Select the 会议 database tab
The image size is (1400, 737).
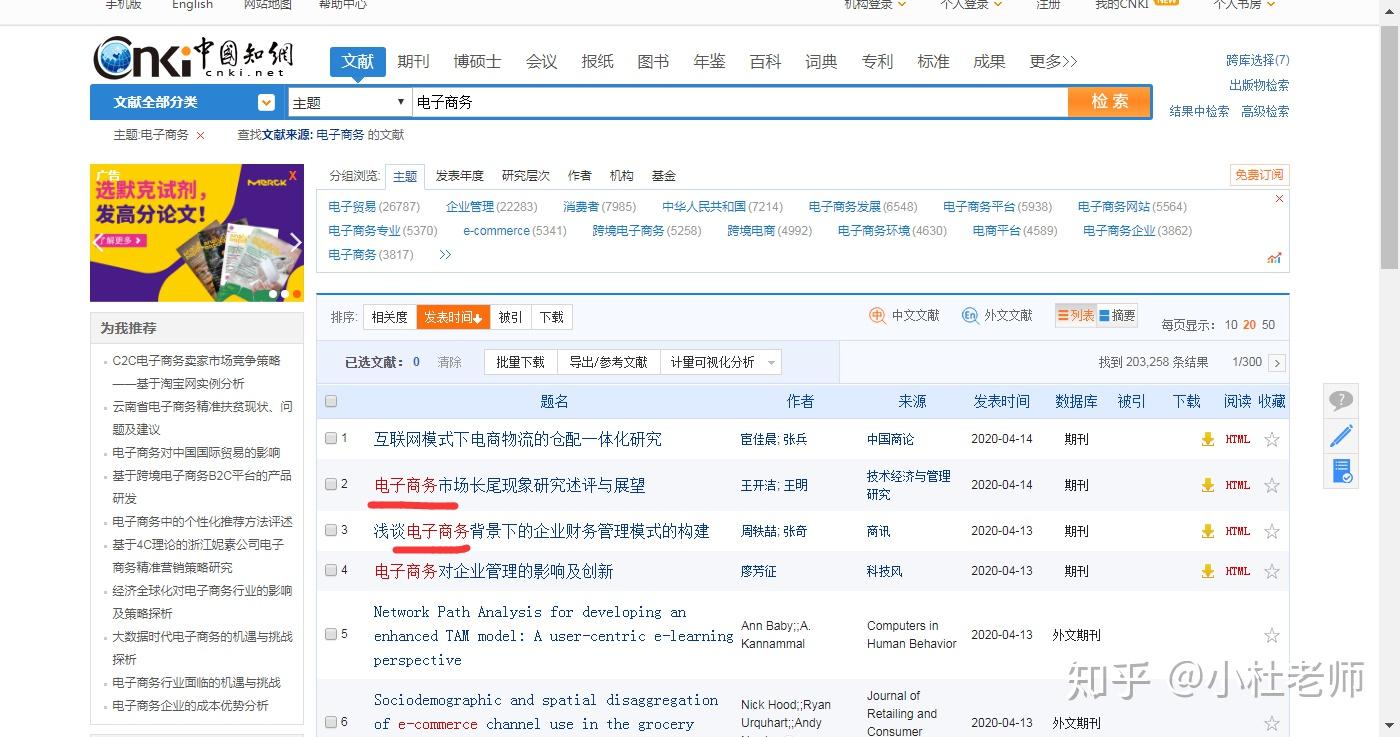[542, 62]
